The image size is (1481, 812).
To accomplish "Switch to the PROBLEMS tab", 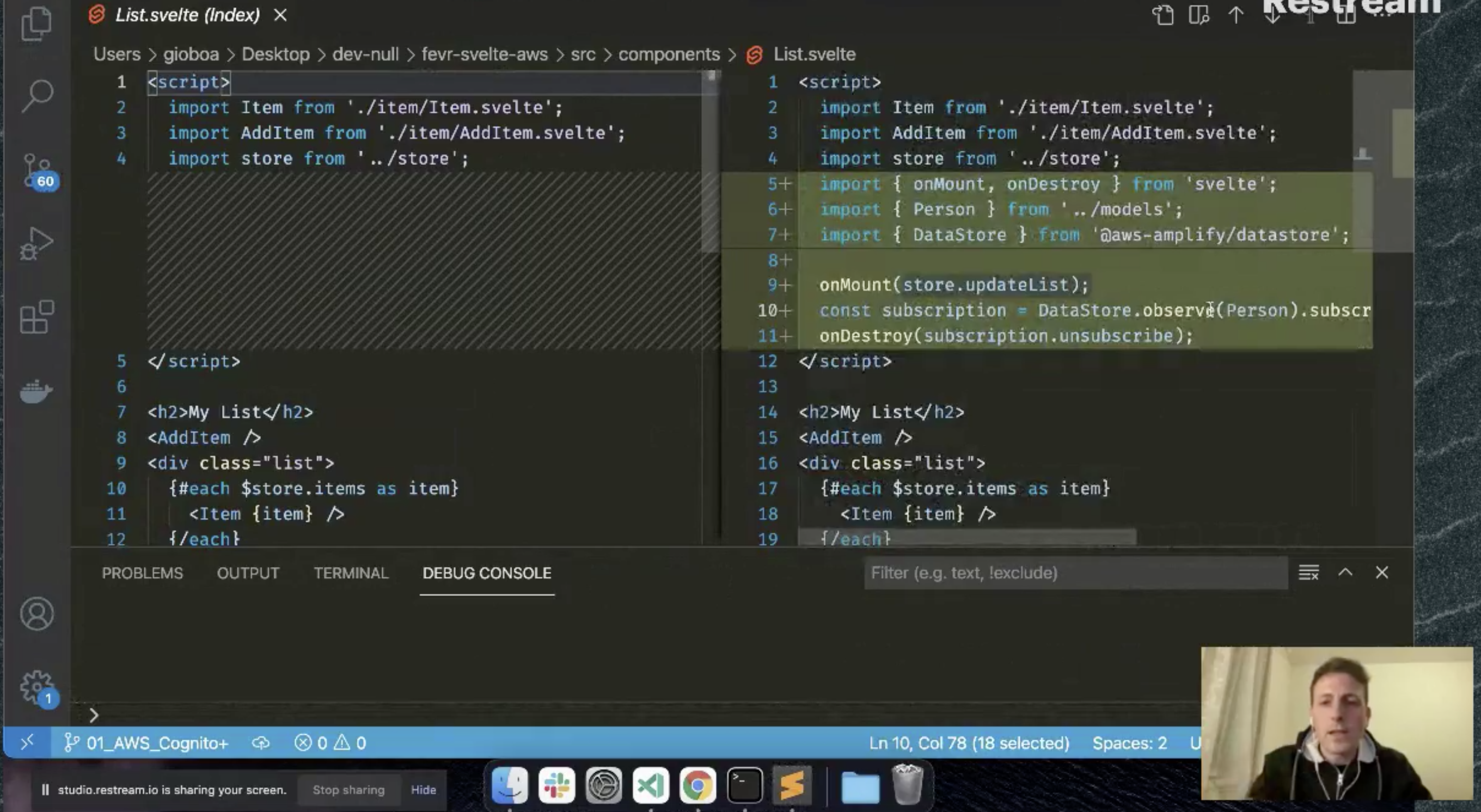I will [x=142, y=573].
